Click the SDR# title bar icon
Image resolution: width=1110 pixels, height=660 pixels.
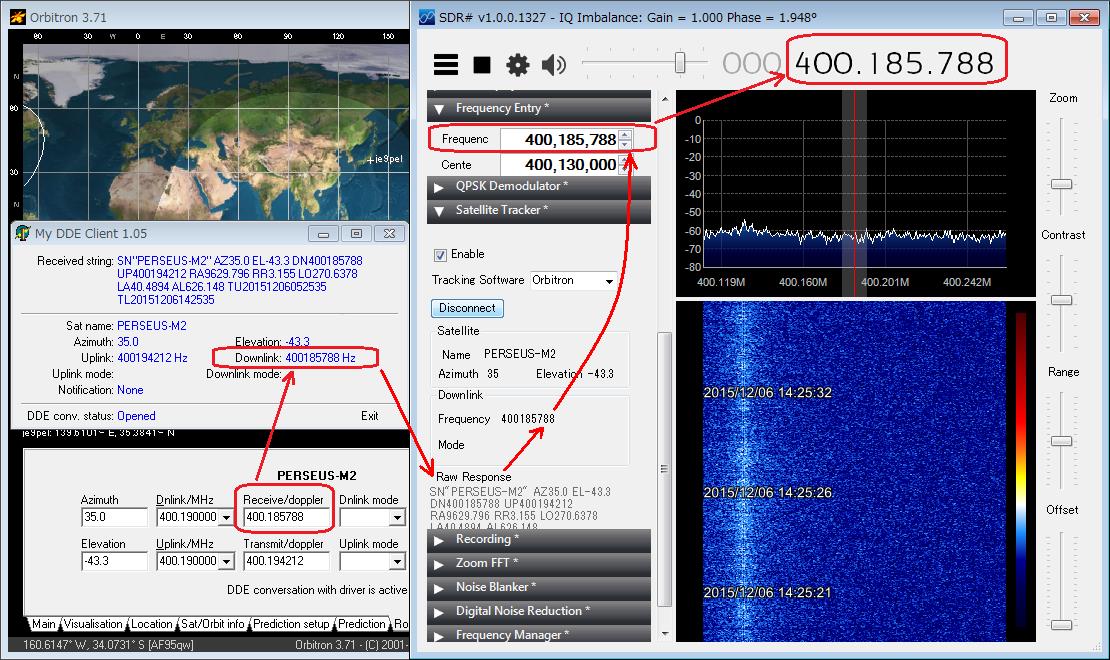(x=426, y=17)
